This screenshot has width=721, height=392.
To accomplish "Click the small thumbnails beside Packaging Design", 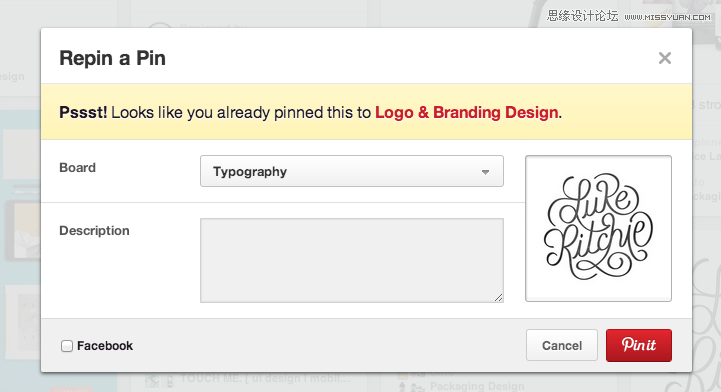I will (x=411, y=383).
